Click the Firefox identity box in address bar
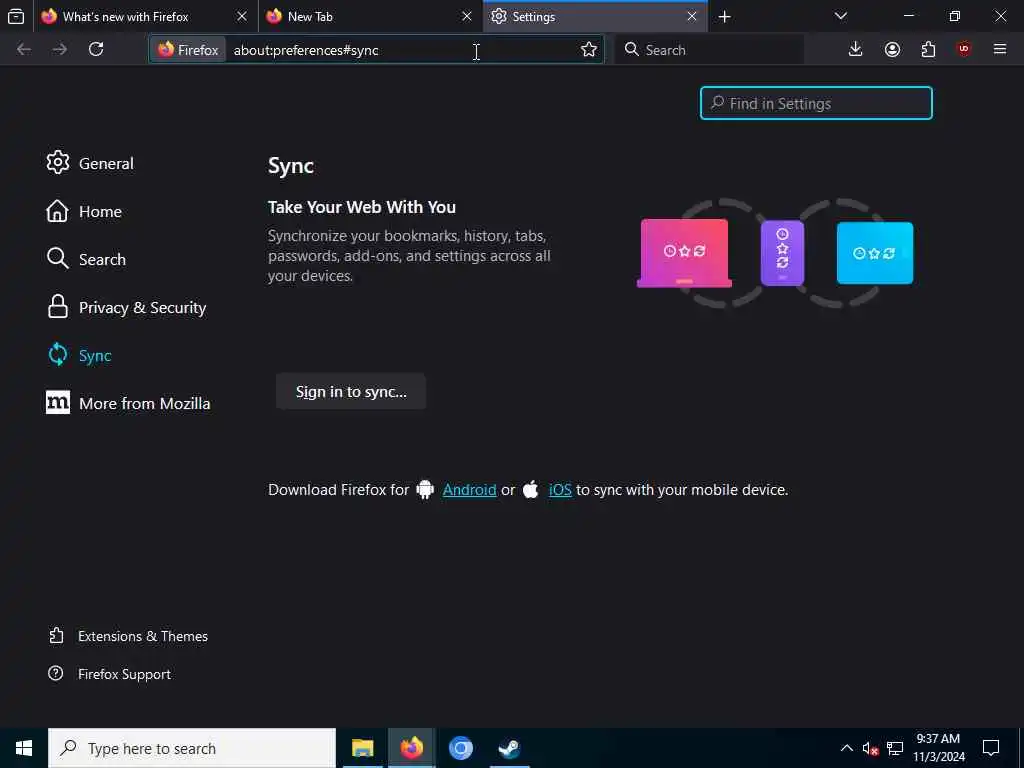The width and height of the screenshot is (1024, 768). point(188,50)
